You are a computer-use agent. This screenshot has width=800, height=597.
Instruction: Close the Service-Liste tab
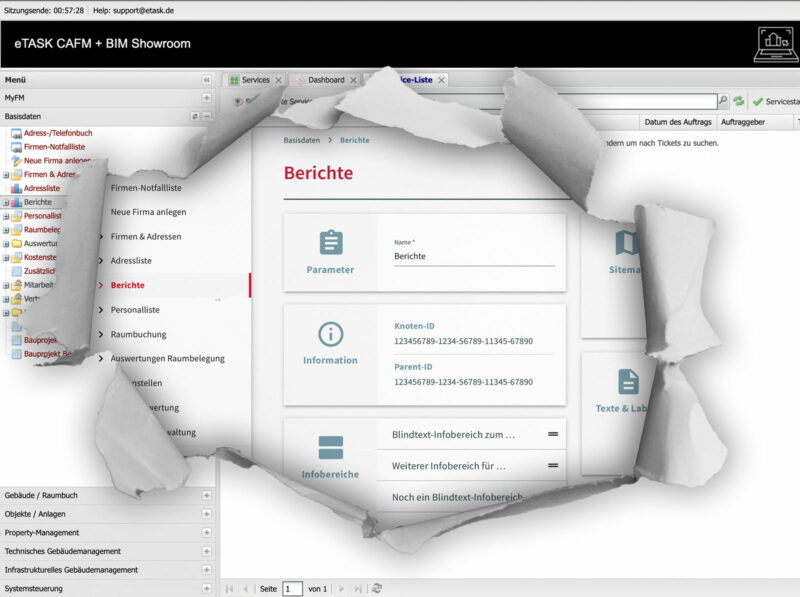click(x=441, y=80)
